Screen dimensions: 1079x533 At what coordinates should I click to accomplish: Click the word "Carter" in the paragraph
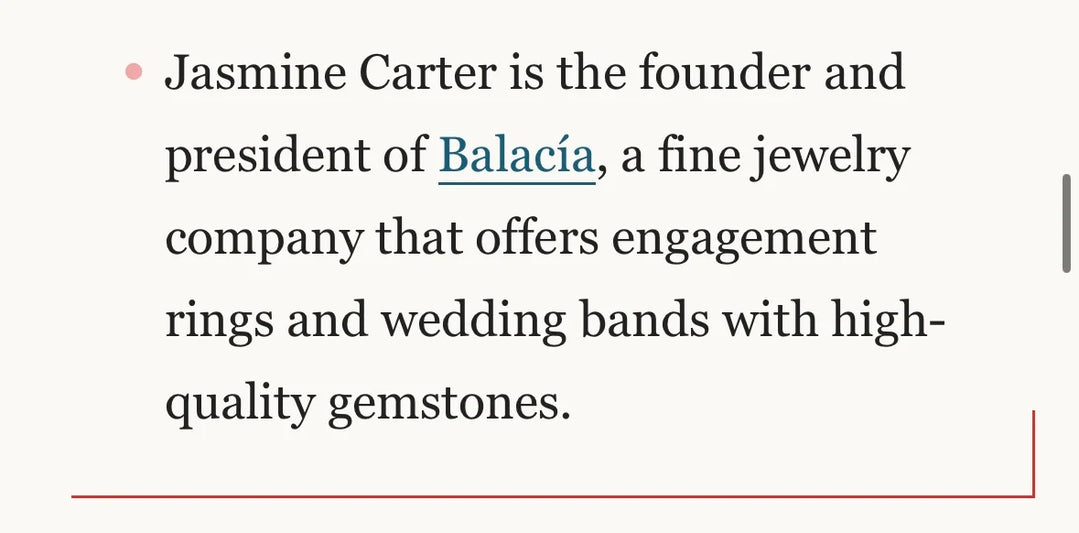click(427, 73)
